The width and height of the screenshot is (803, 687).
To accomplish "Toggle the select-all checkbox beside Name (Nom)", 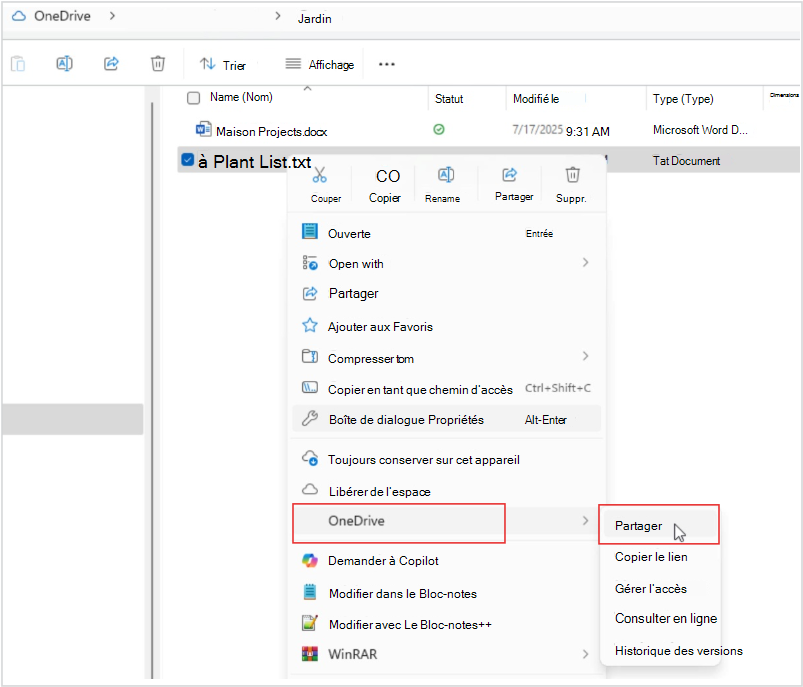I will point(194,98).
